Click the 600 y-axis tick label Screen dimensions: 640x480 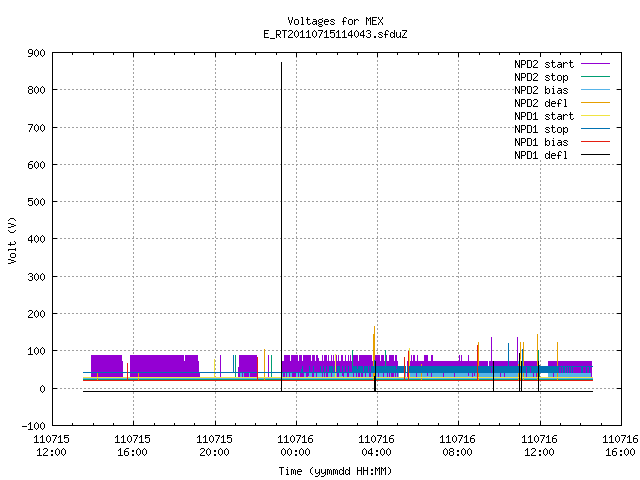tap(37, 165)
